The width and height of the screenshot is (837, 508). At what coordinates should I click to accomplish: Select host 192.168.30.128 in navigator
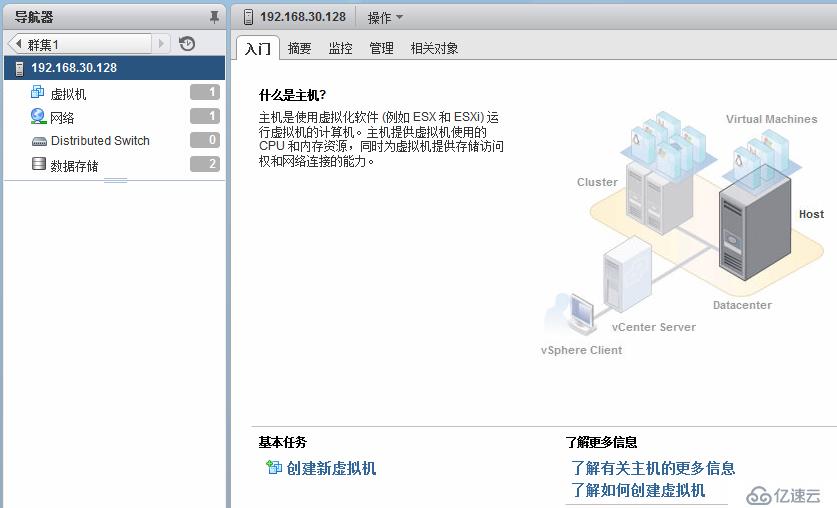click(114, 68)
